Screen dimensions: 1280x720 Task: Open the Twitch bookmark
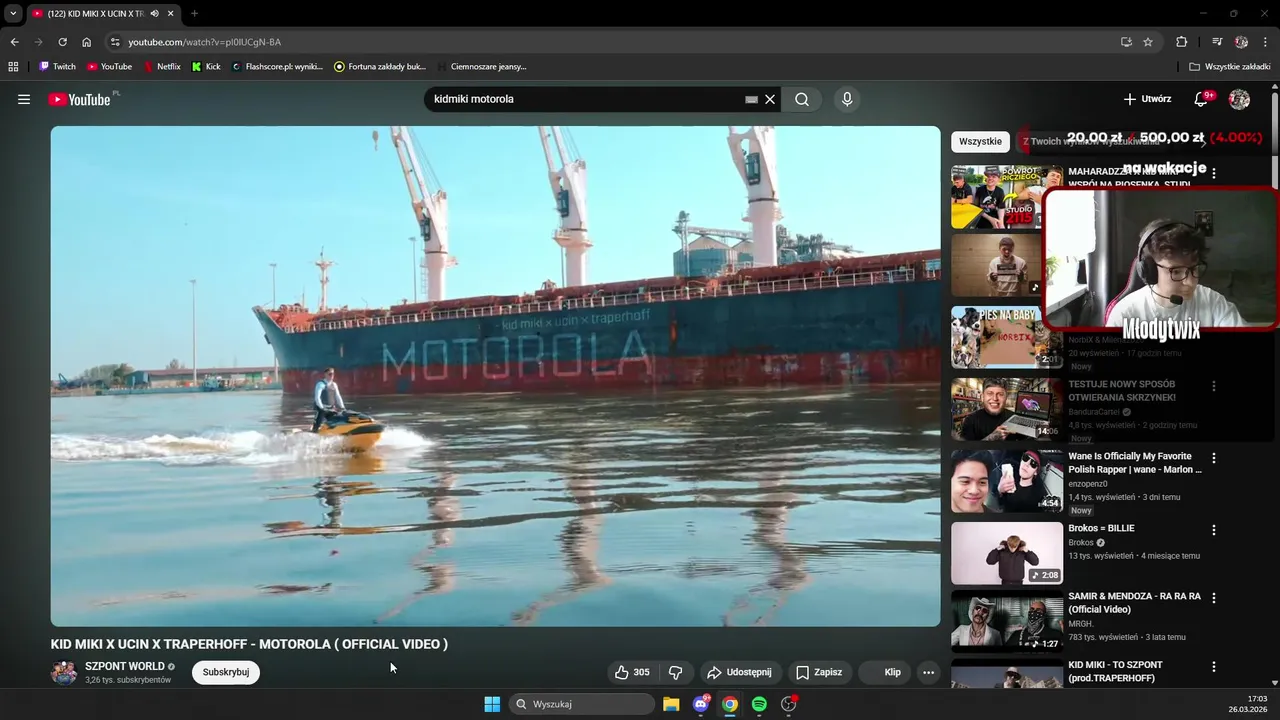point(57,67)
